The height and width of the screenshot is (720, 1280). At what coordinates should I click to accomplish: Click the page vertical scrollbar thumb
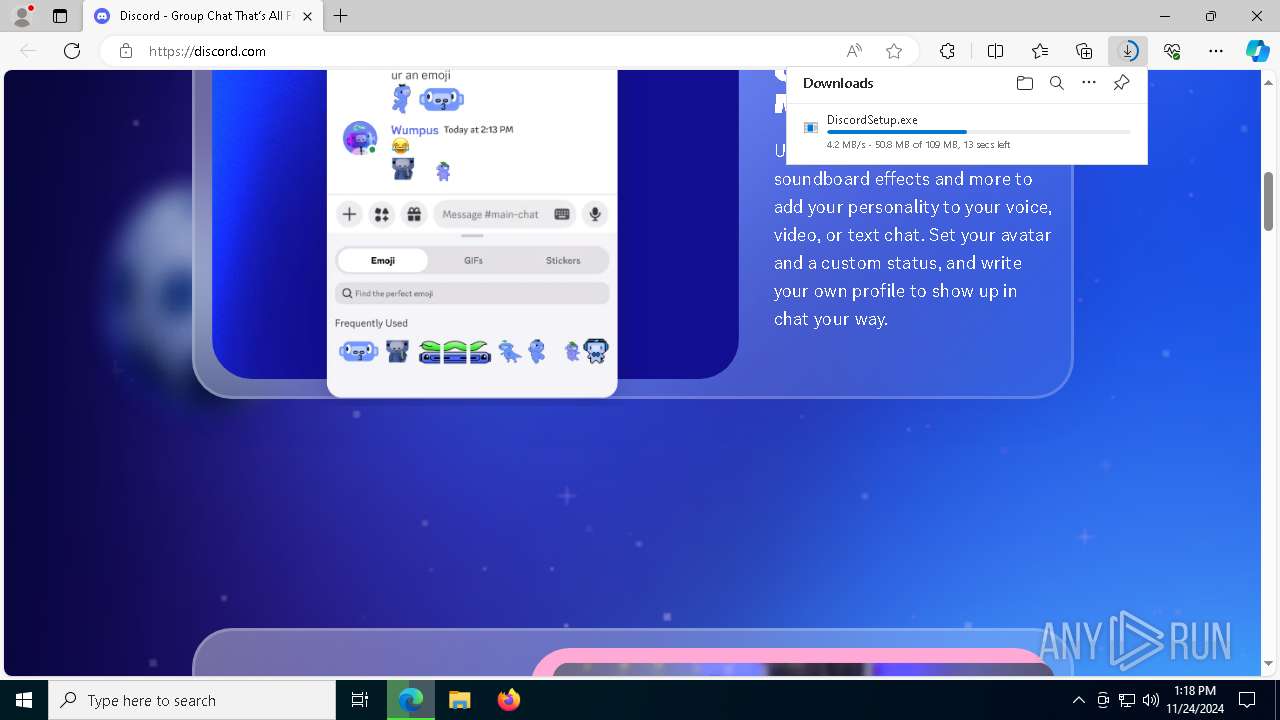pyautogui.click(x=1269, y=201)
